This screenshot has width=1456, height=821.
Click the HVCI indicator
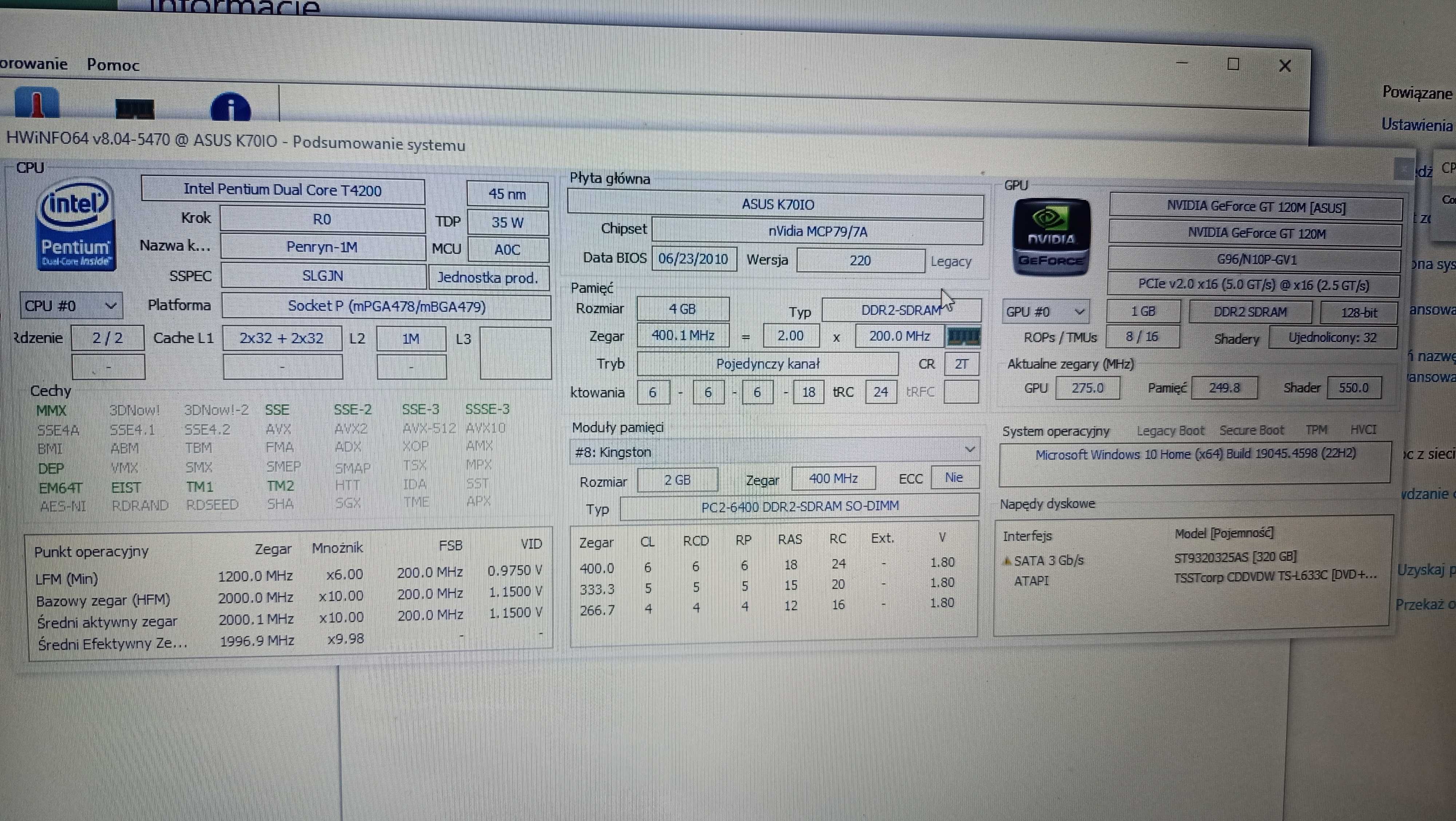[x=1363, y=429]
